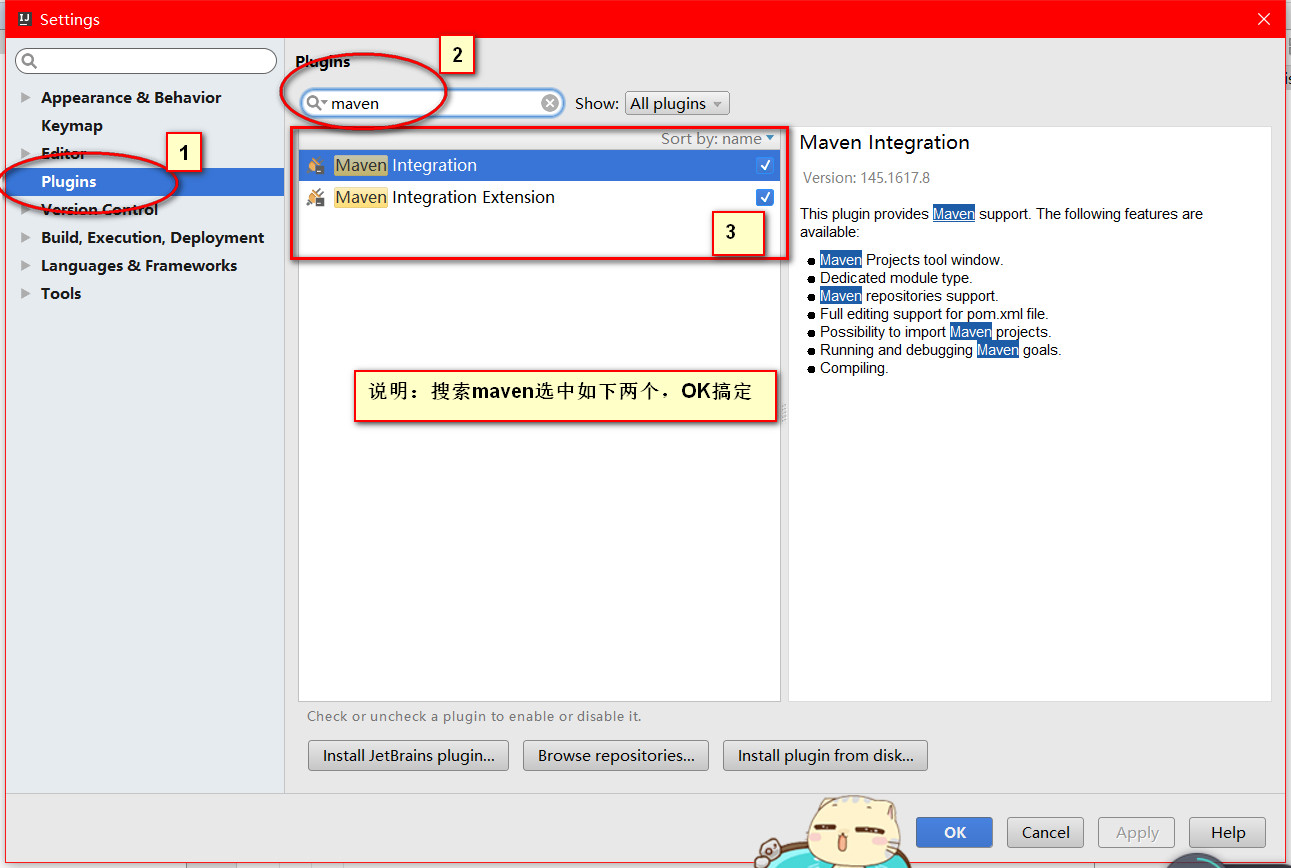Click the Apply button
Screen dimensions: 1291x868
(x=1137, y=832)
